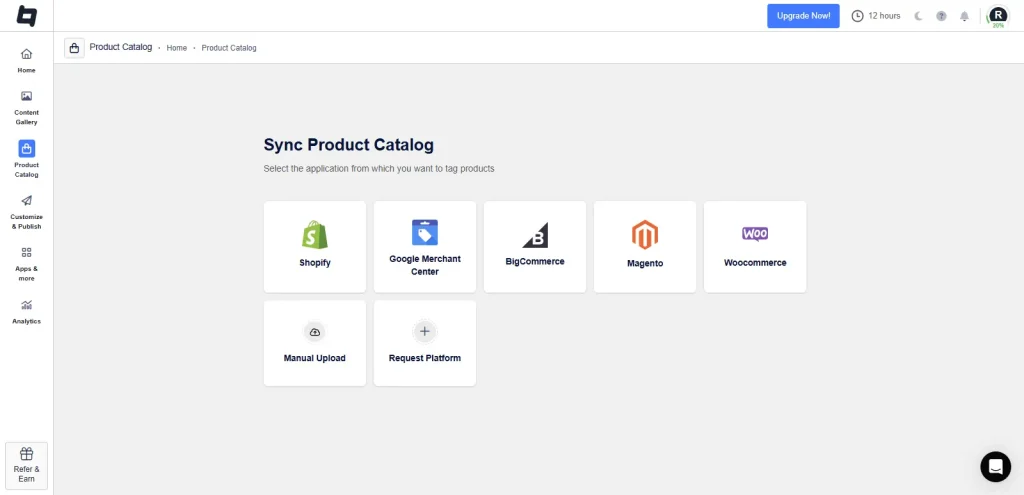Viewport: 1024px width, 495px height.
Task: Click the BigCommerce label text
Action: [535, 261]
